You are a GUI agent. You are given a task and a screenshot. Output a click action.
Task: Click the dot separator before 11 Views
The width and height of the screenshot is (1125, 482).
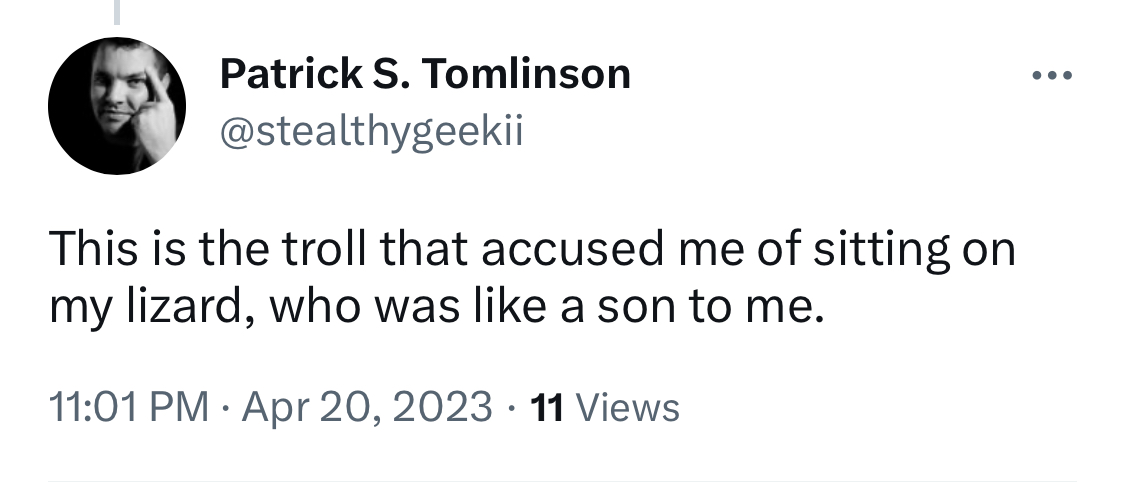pos(512,408)
